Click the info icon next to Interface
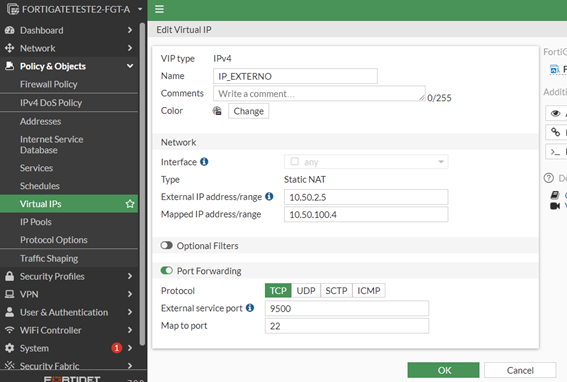The image size is (567, 382). click(204, 162)
